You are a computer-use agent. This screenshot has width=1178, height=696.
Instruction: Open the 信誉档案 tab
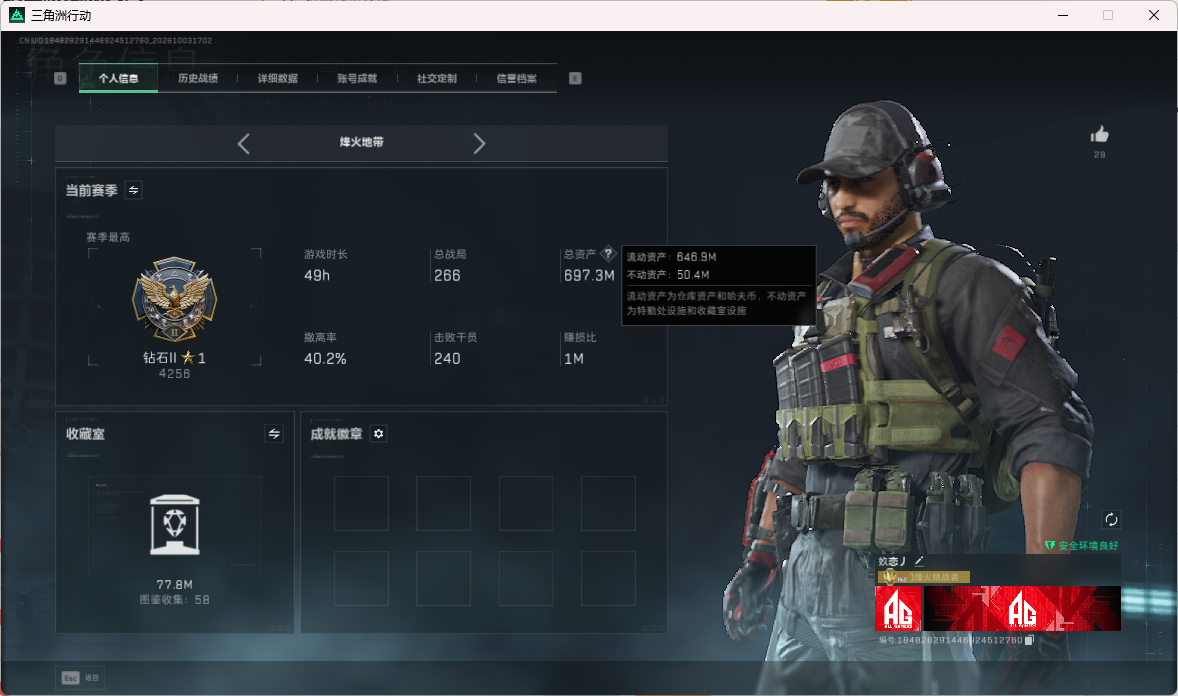coord(516,78)
